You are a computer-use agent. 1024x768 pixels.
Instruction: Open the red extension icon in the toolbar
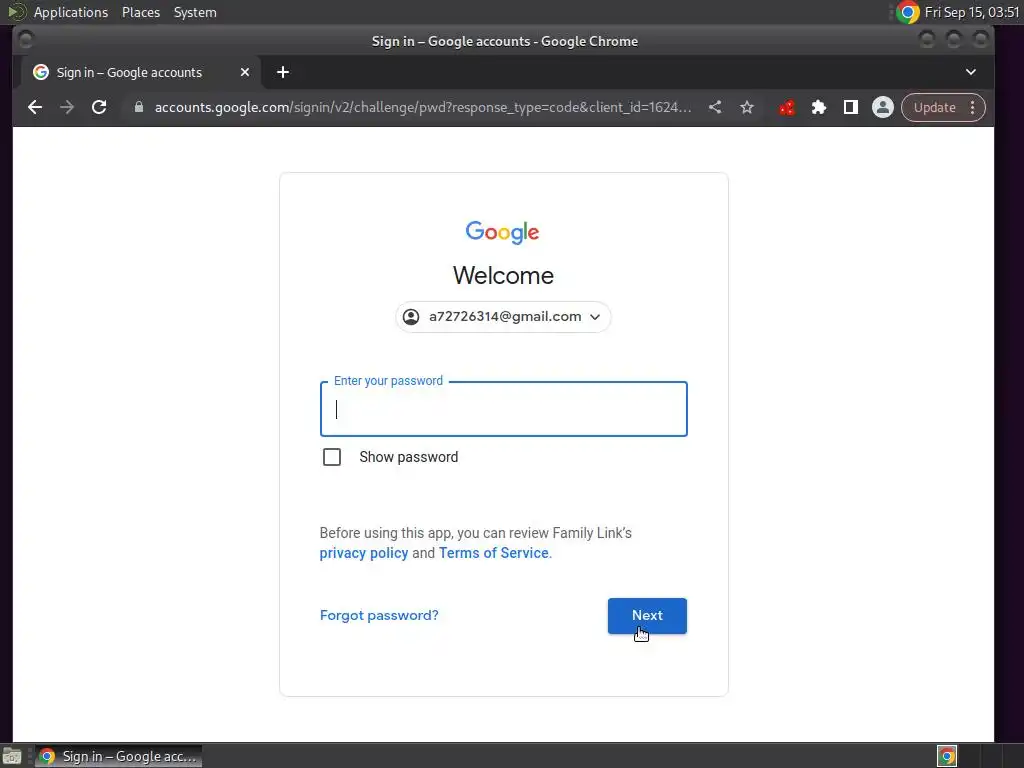click(x=787, y=107)
